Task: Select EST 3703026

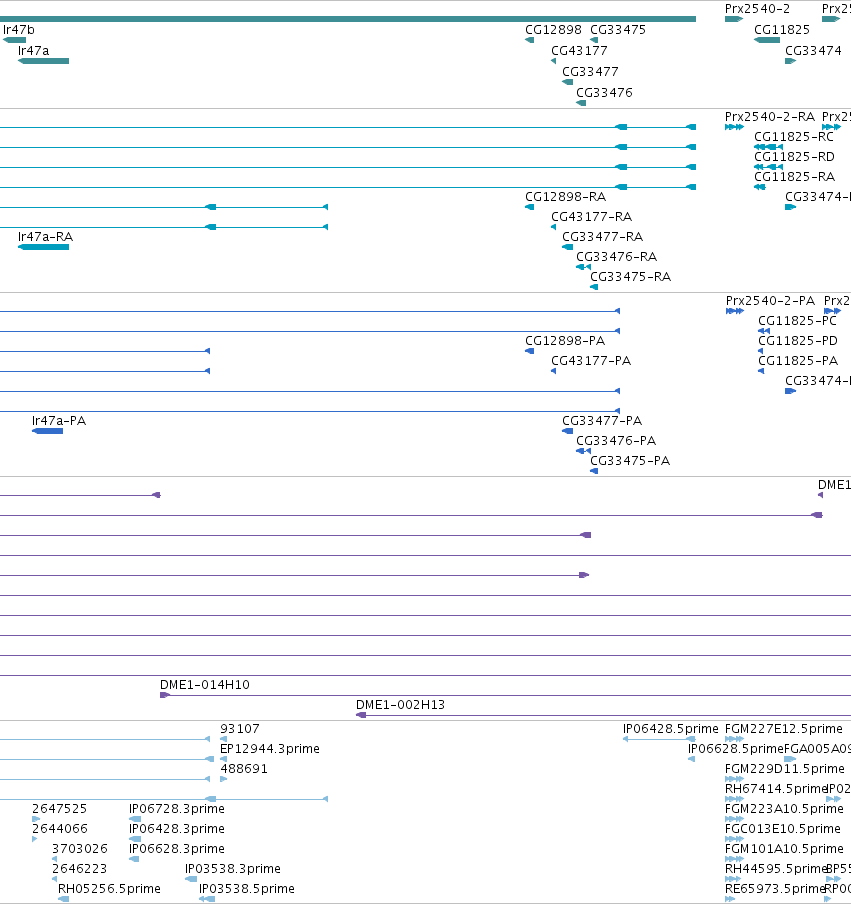Action: point(54,859)
